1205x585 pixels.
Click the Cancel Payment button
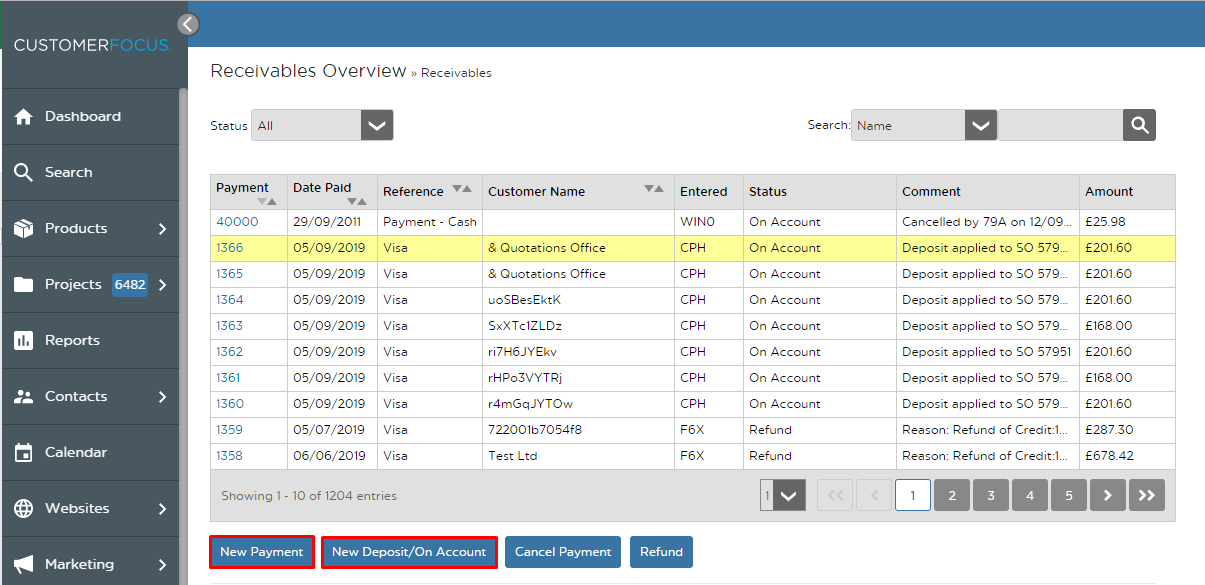[x=563, y=552]
